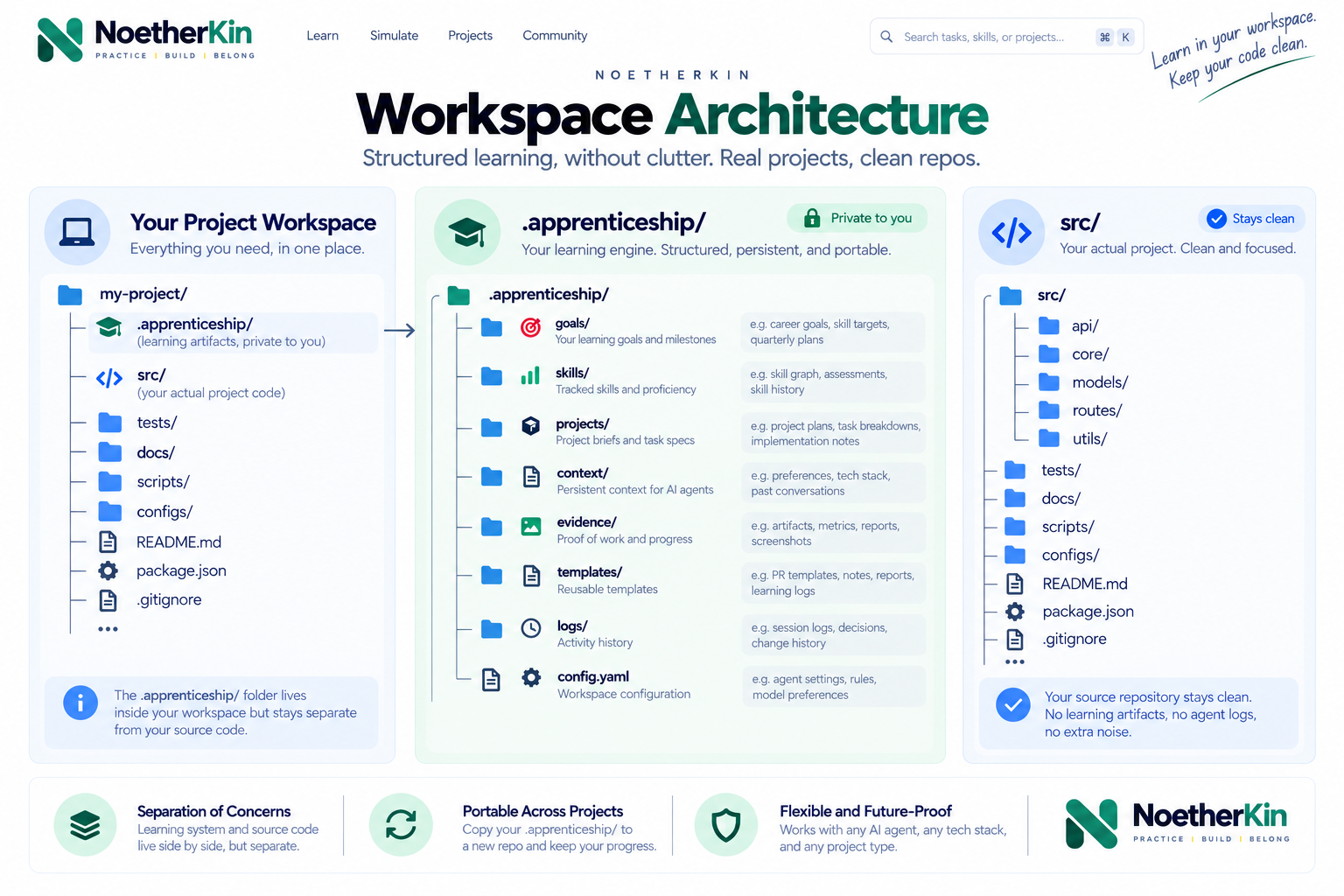Click the NoetherKin logo in the footer
1344x896 pixels.
pyautogui.click(x=1178, y=823)
